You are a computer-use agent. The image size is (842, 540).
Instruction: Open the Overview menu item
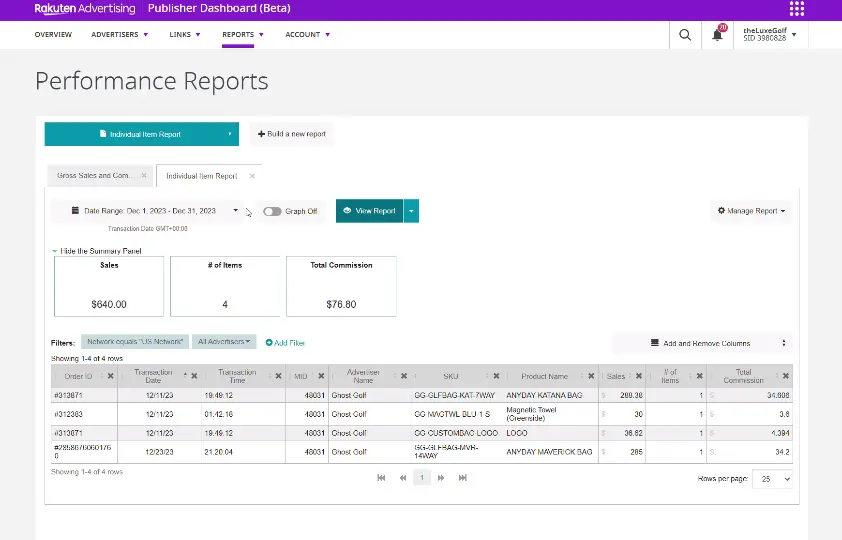(x=53, y=34)
